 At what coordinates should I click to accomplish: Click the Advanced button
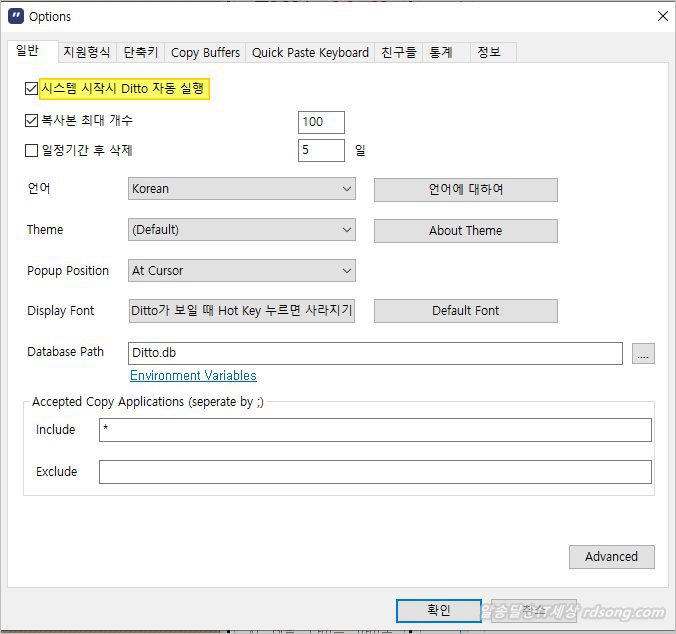[x=611, y=557]
